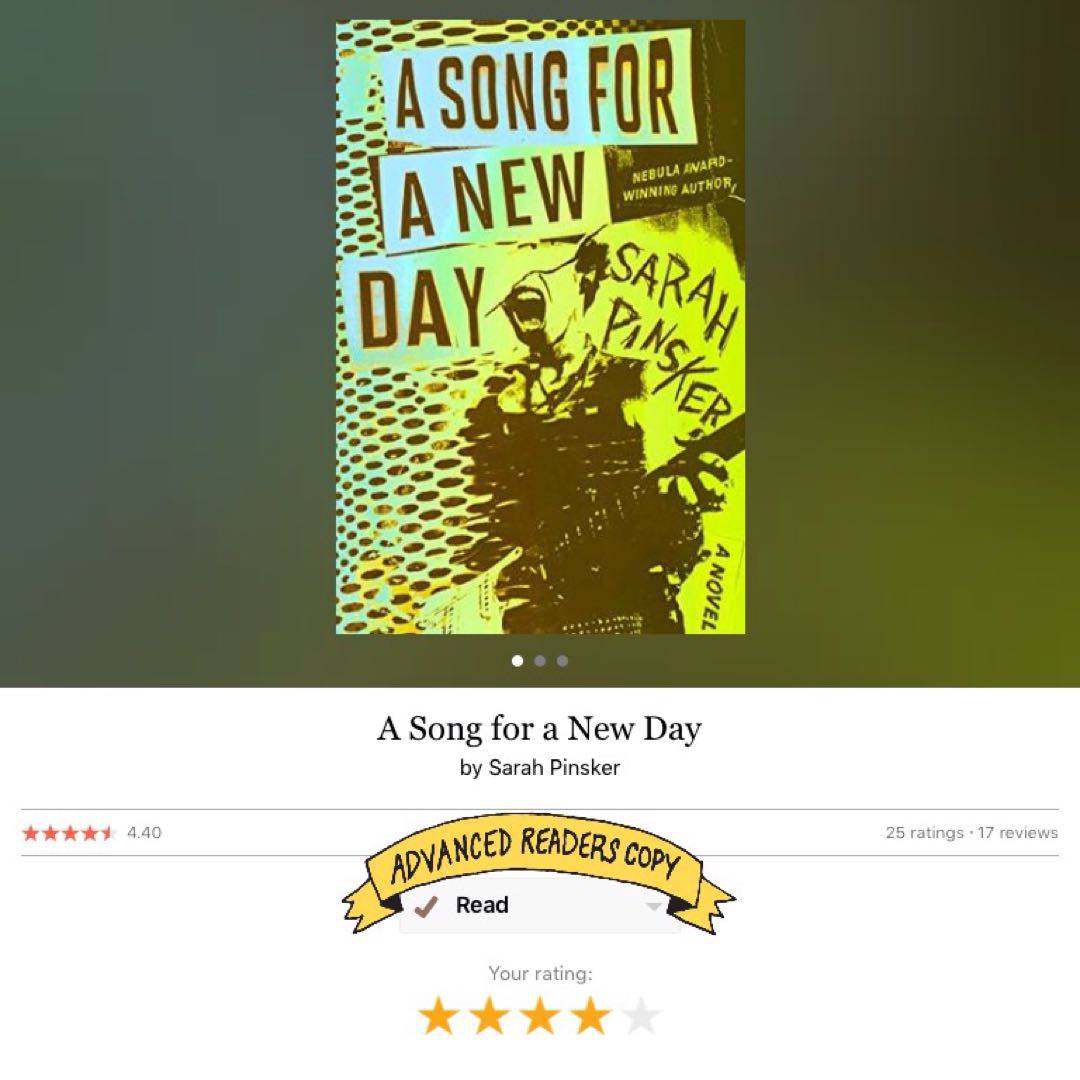The height and width of the screenshot is (1080, 1080).
Task: Rate the book five stars
Action: click(x=641, y=1016)
